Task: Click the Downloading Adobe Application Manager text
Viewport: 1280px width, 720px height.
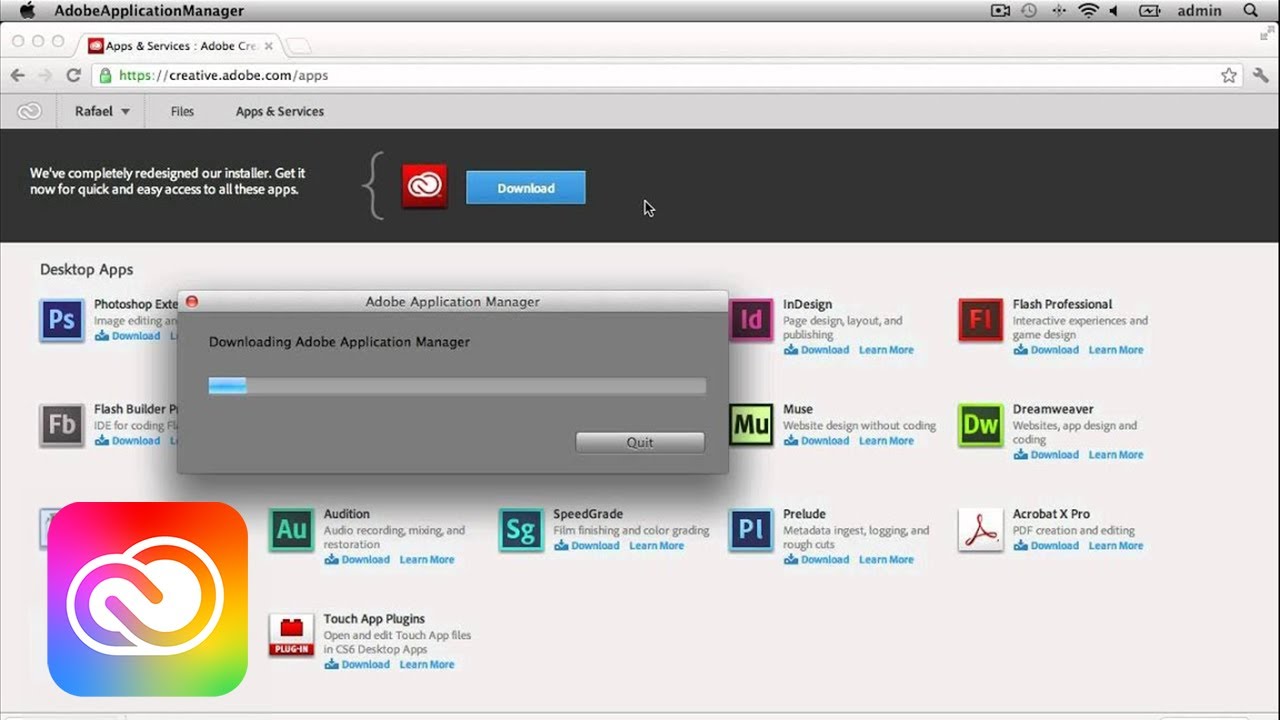Action: [x=339, y=342]
